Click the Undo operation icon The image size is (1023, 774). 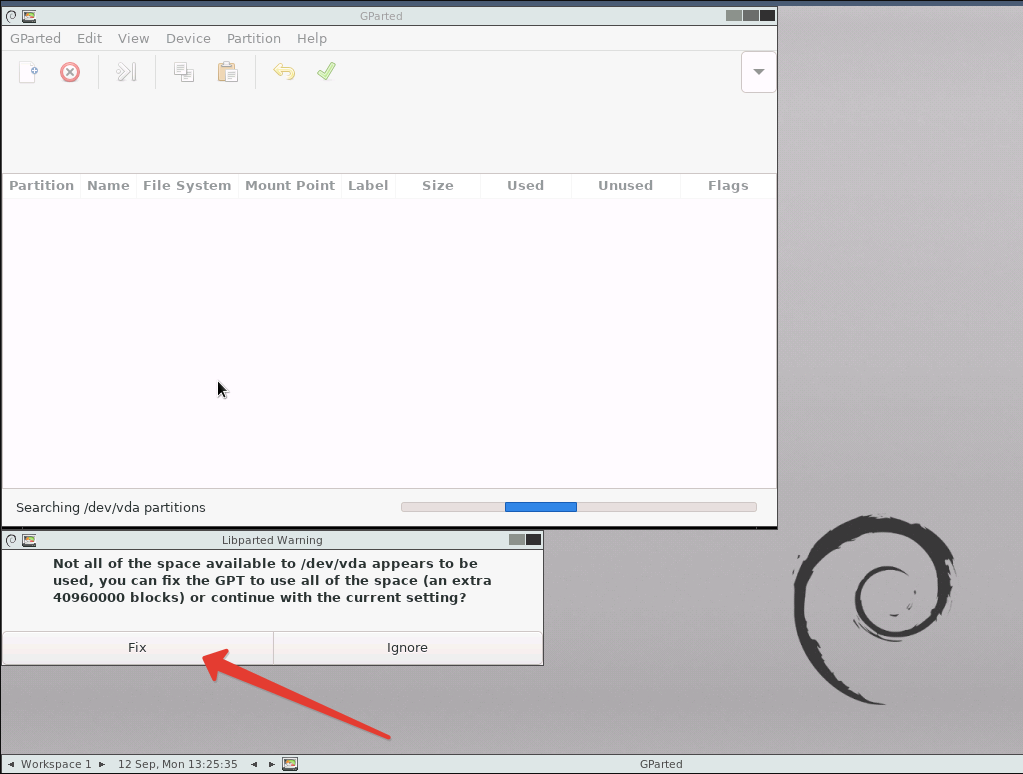click(x=284, y=71)
